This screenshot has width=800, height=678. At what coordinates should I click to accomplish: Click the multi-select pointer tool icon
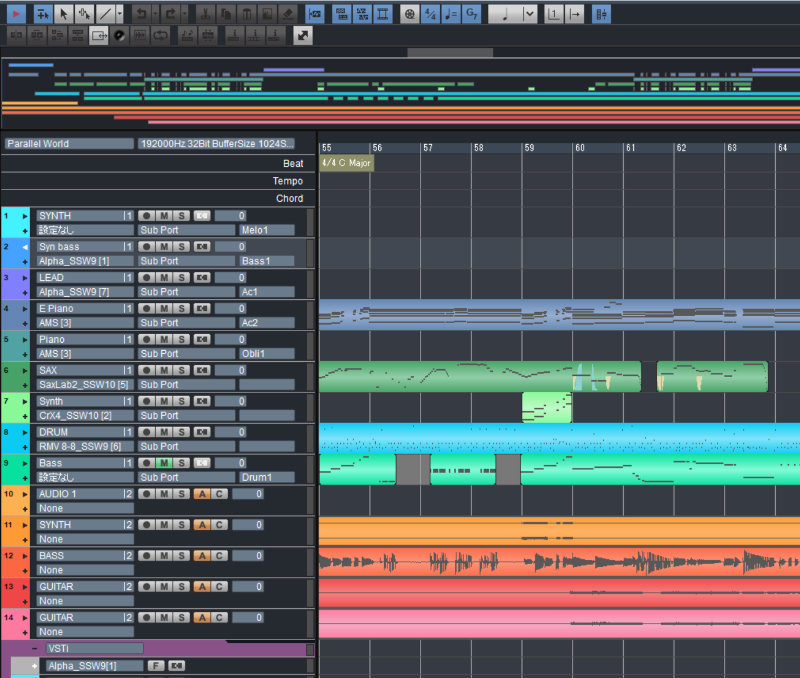[x=84, y=14]
